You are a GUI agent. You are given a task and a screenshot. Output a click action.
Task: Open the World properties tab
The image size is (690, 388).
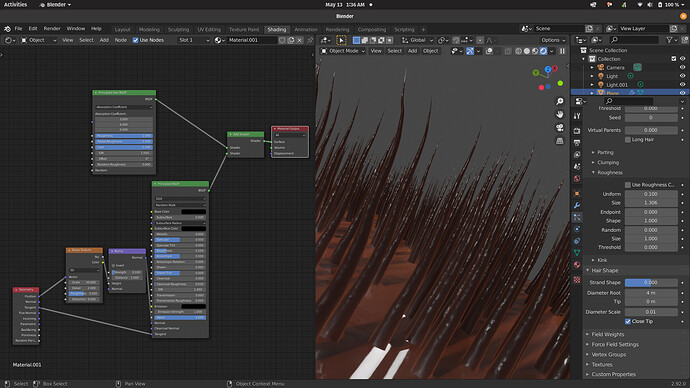[577, 178]
